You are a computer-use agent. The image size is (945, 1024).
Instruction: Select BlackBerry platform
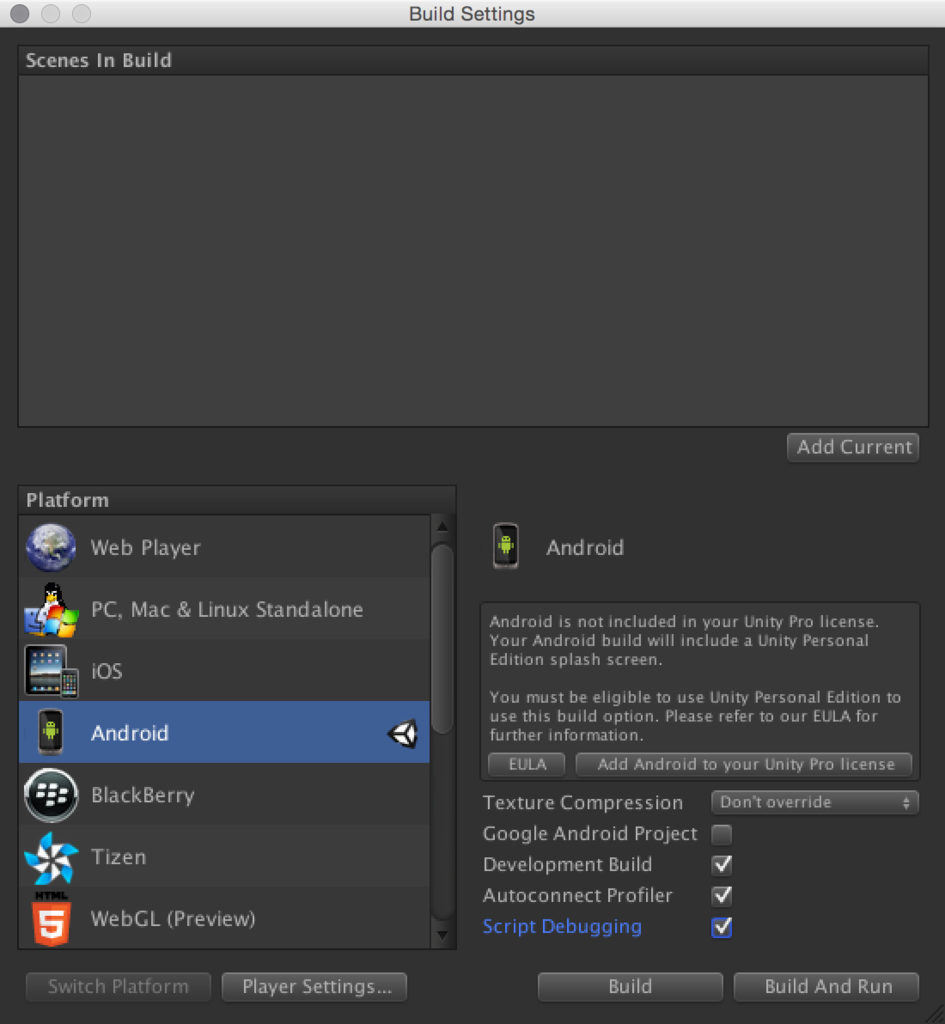click(224, 795)
